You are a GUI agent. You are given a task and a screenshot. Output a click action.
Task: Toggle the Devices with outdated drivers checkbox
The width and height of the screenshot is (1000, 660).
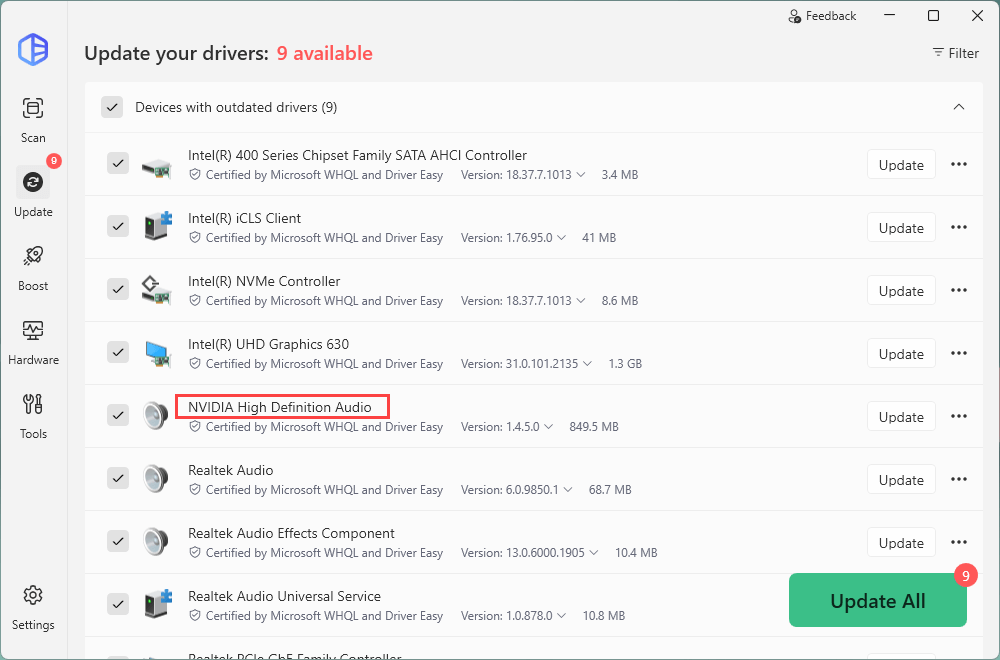pyautogui.click(x=112, y=107)
